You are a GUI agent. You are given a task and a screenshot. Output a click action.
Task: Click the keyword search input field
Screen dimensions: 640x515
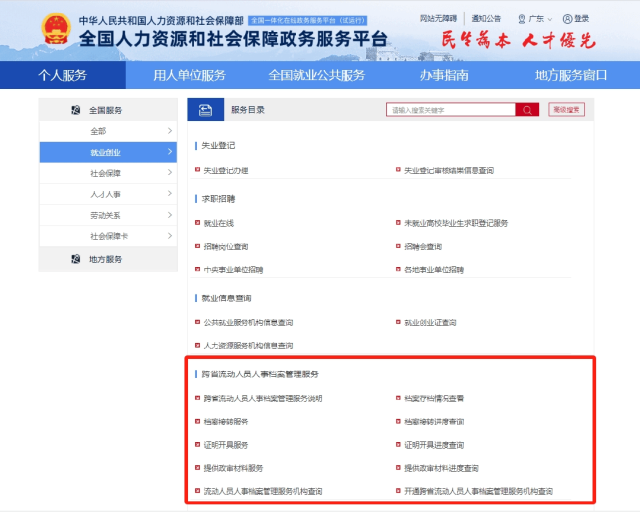(450, 110)
